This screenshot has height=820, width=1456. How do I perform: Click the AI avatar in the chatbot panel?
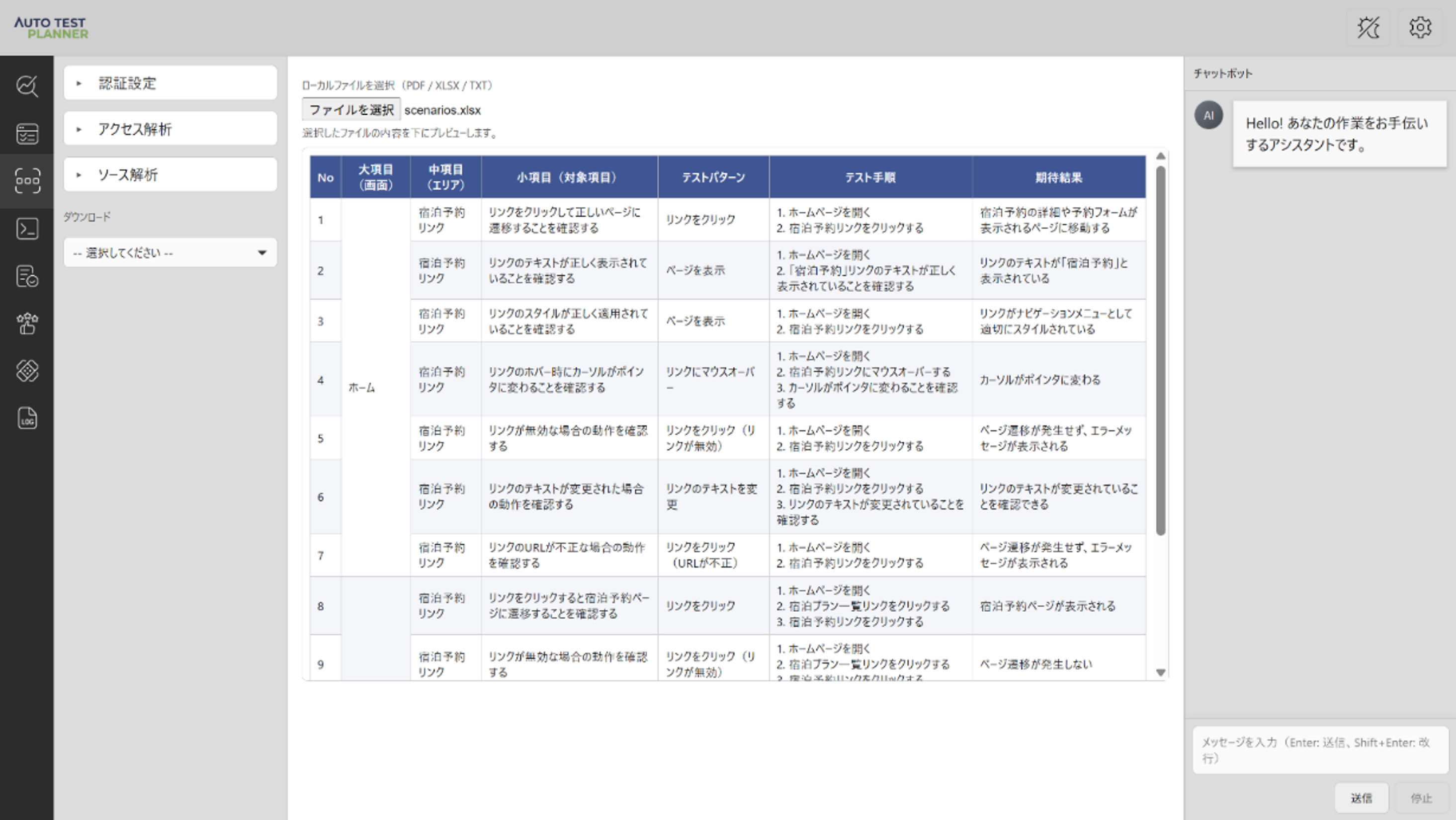[x=1208, y=116]
